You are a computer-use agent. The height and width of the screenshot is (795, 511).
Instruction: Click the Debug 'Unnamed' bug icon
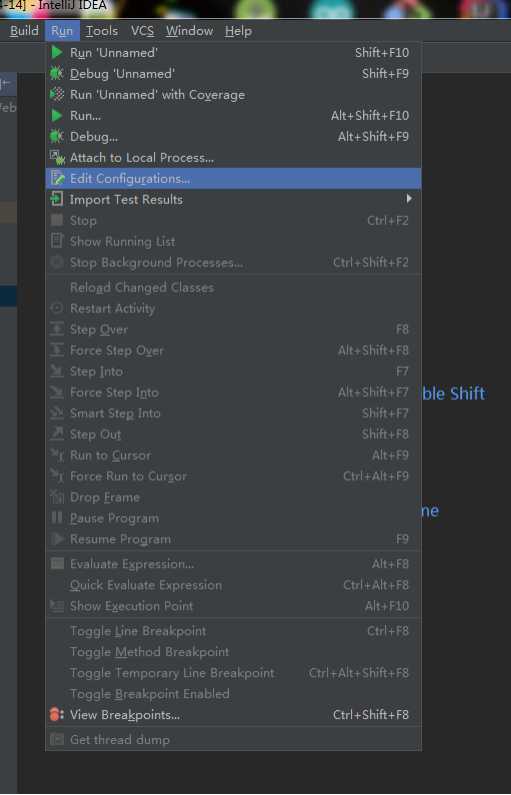[57, 74]
